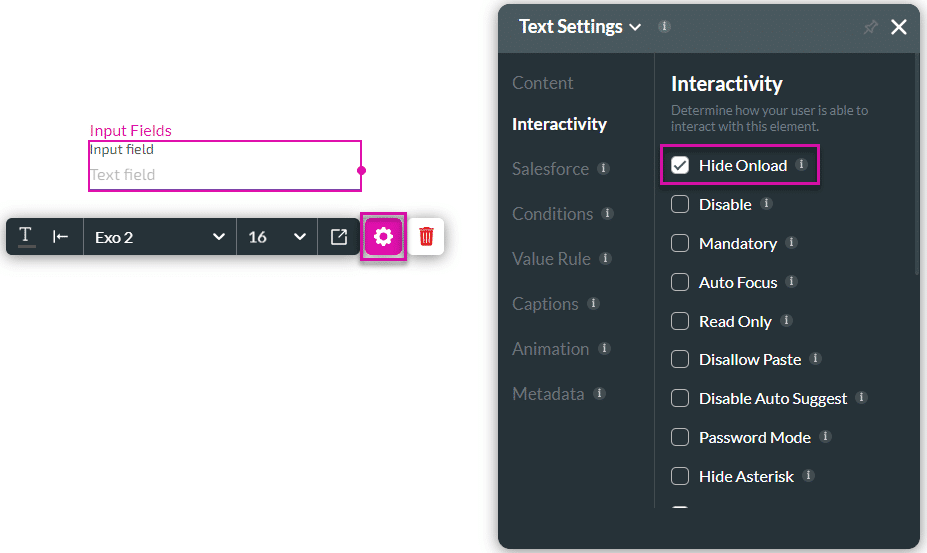
Task: Go to the Value Rule section
Action: click(x=551, y=259)
